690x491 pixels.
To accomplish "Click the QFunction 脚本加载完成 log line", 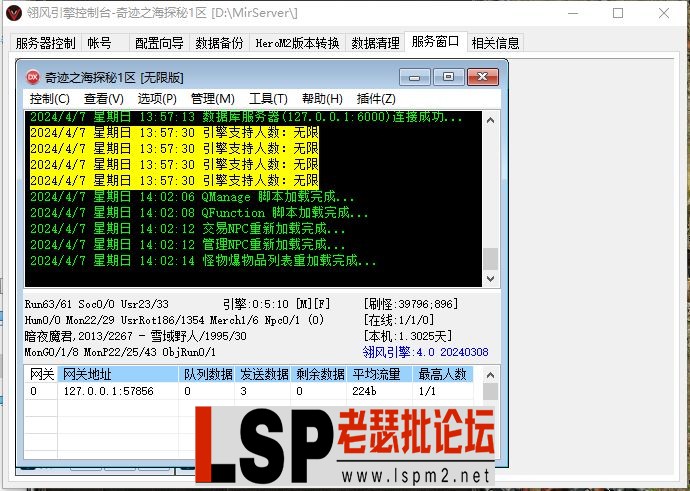I will tap(199, 213).
